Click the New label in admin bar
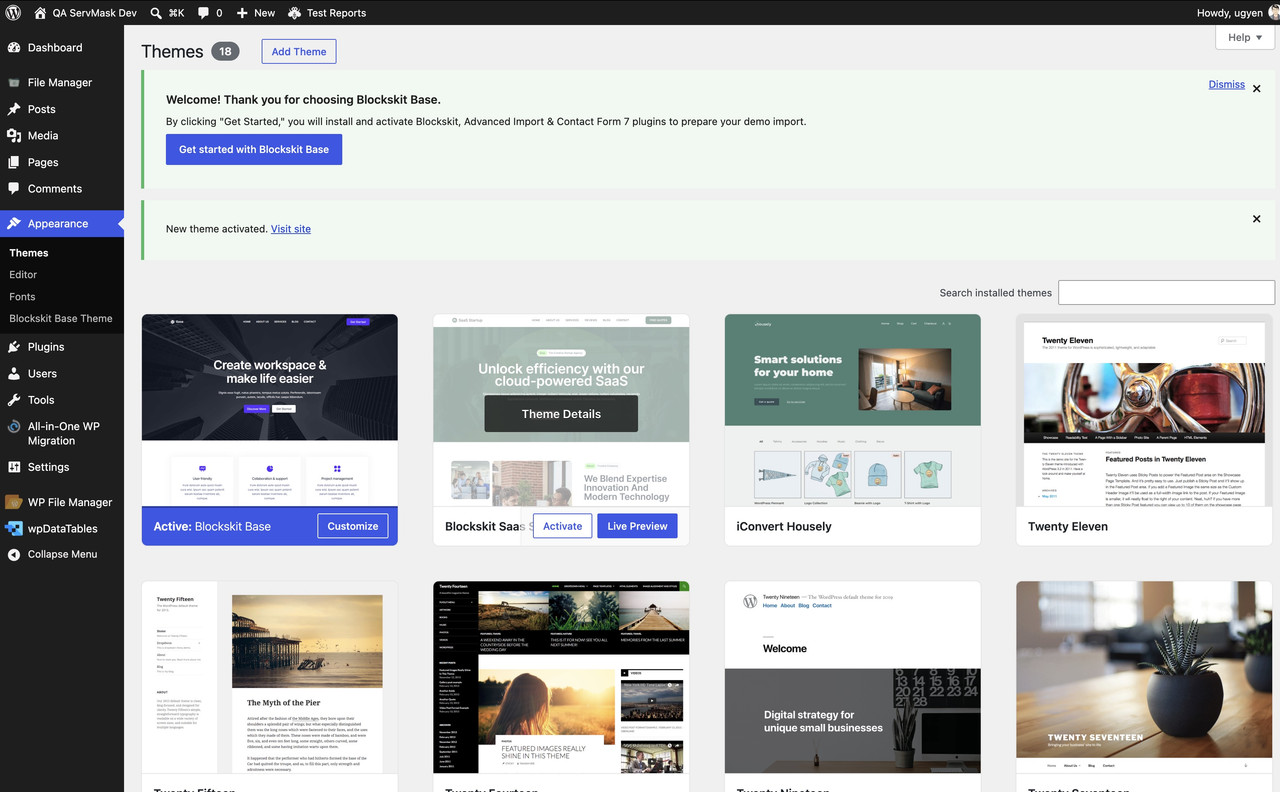 pyautogui.click(x=265, y=13)
